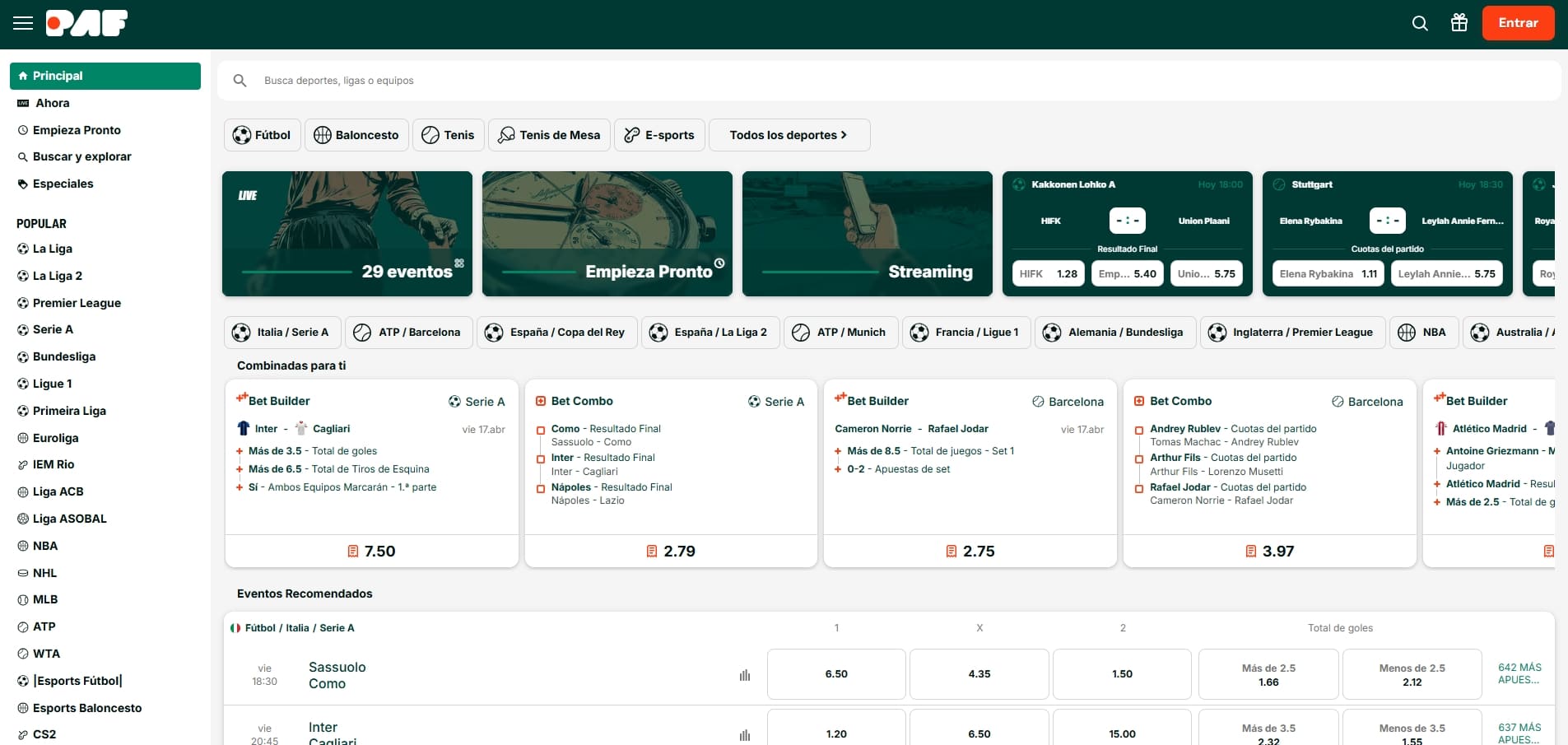
Task: Click the search magnifier icon in header
Action: tap(1420, 23)
